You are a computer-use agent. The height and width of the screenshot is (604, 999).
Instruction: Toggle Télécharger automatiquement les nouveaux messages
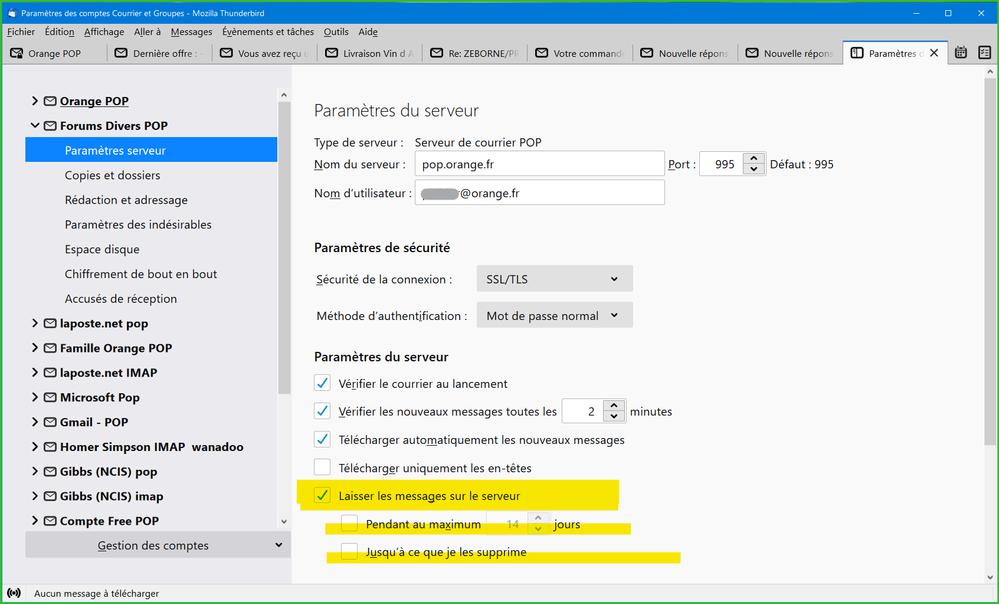(x=322, y=440)
